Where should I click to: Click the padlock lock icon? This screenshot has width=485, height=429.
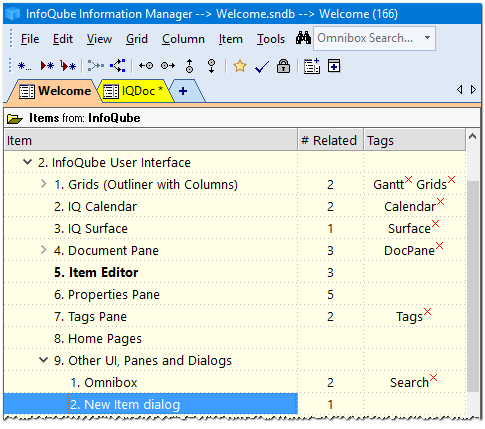[283, 66]
